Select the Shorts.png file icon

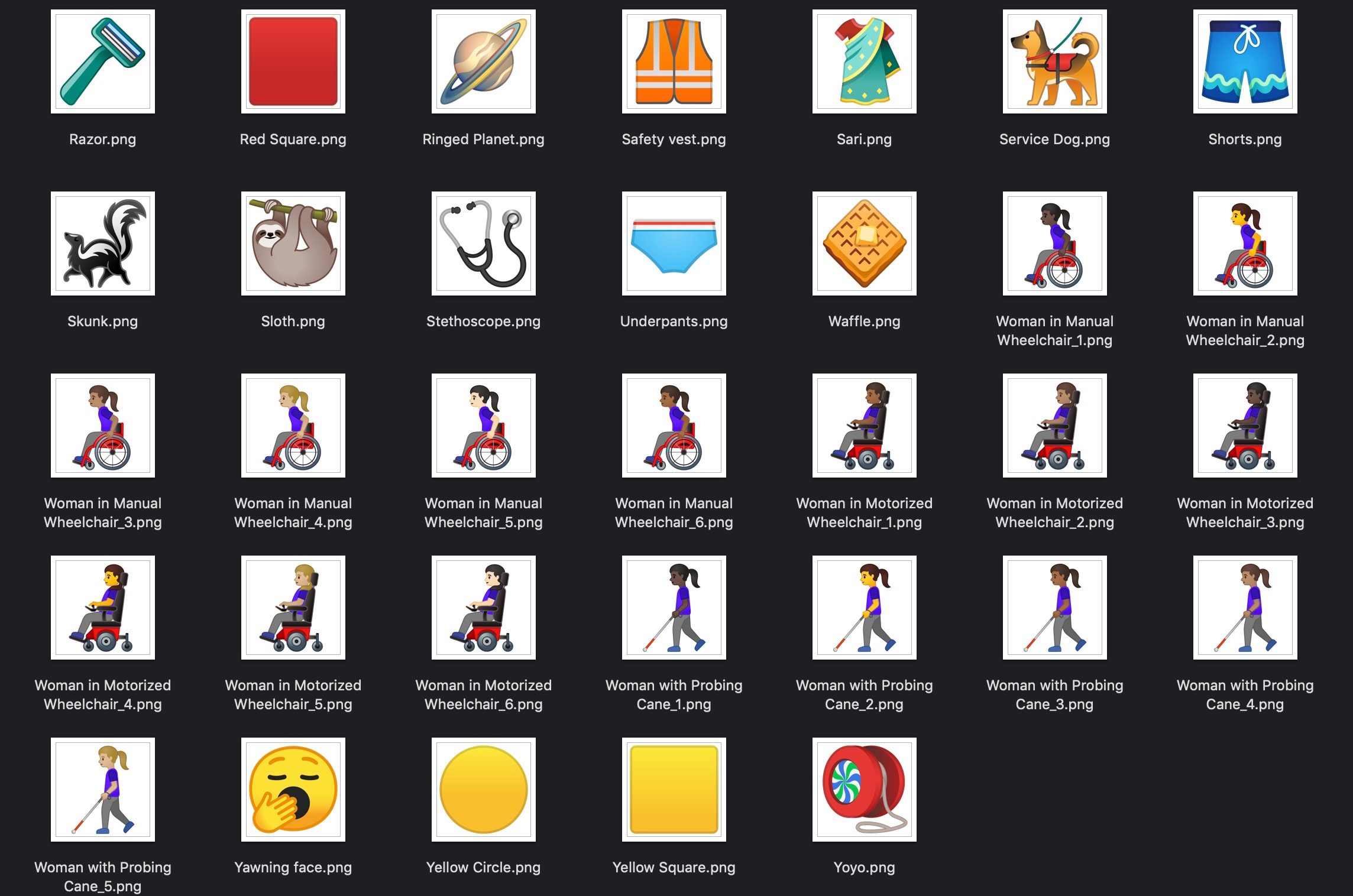(1245, 61)
